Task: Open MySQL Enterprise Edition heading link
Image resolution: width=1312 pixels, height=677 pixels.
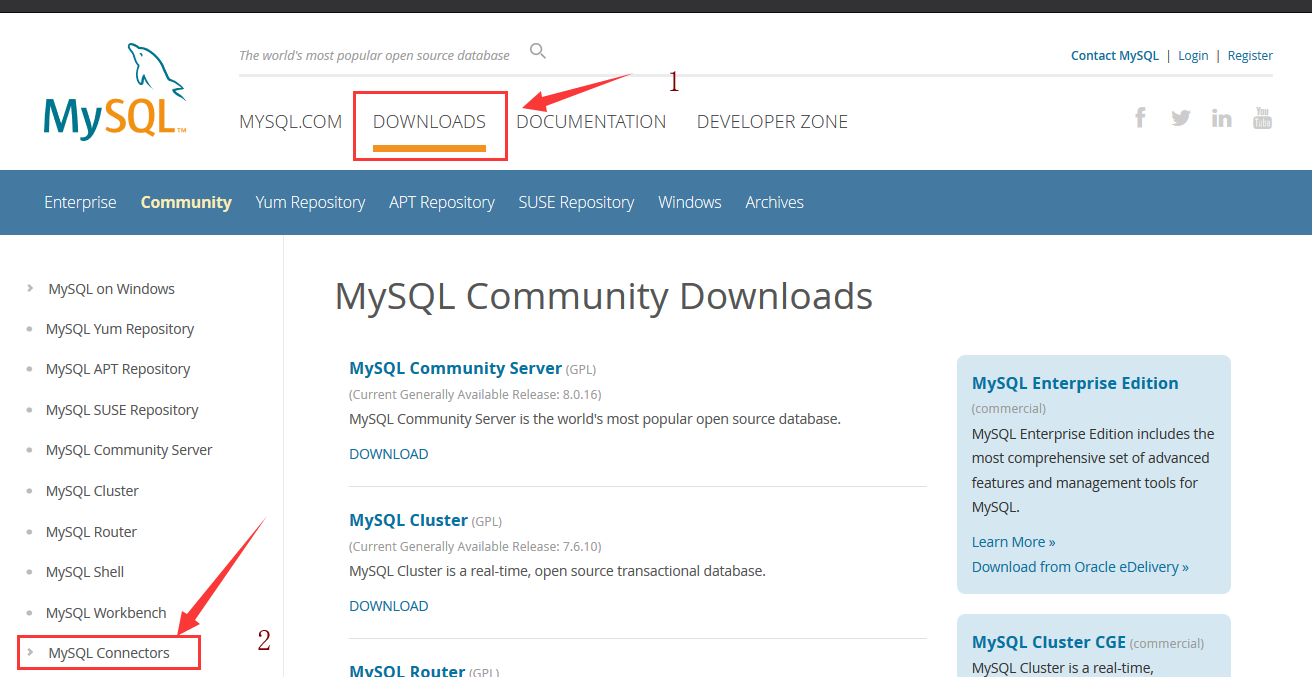Action: 1075,383
